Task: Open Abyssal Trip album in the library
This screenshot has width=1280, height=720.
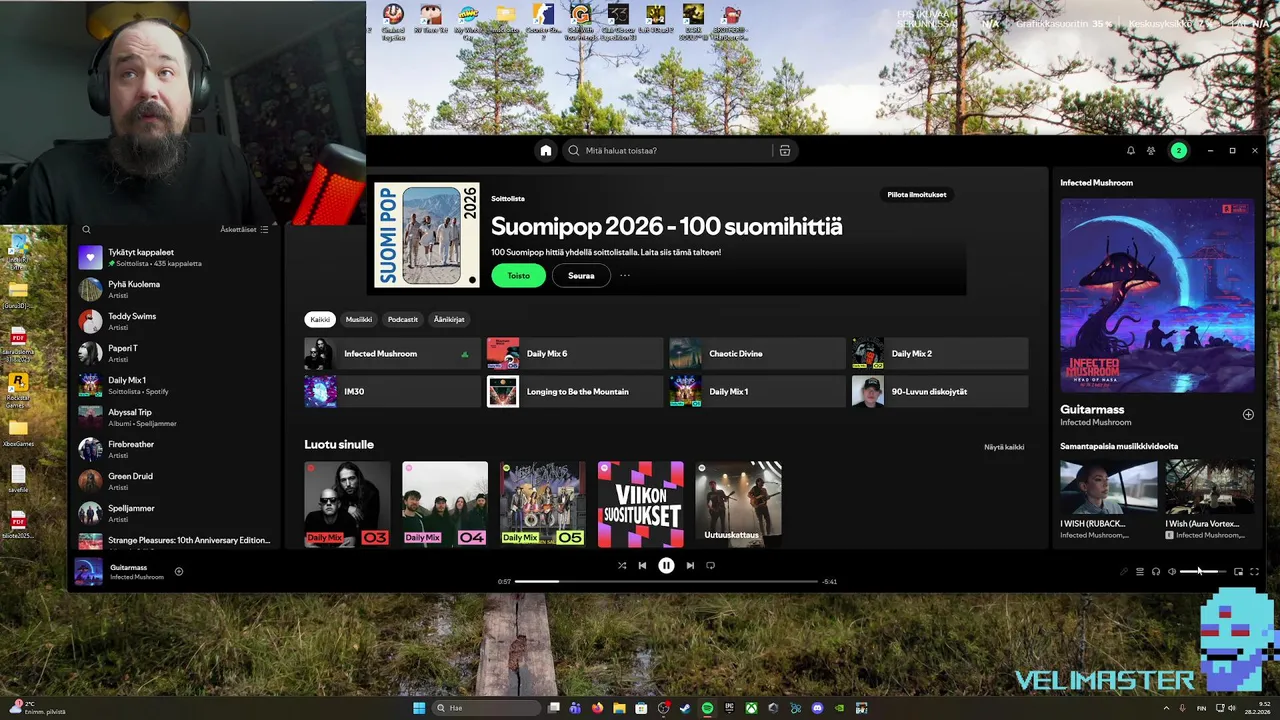Action: (x=176, y=418)
